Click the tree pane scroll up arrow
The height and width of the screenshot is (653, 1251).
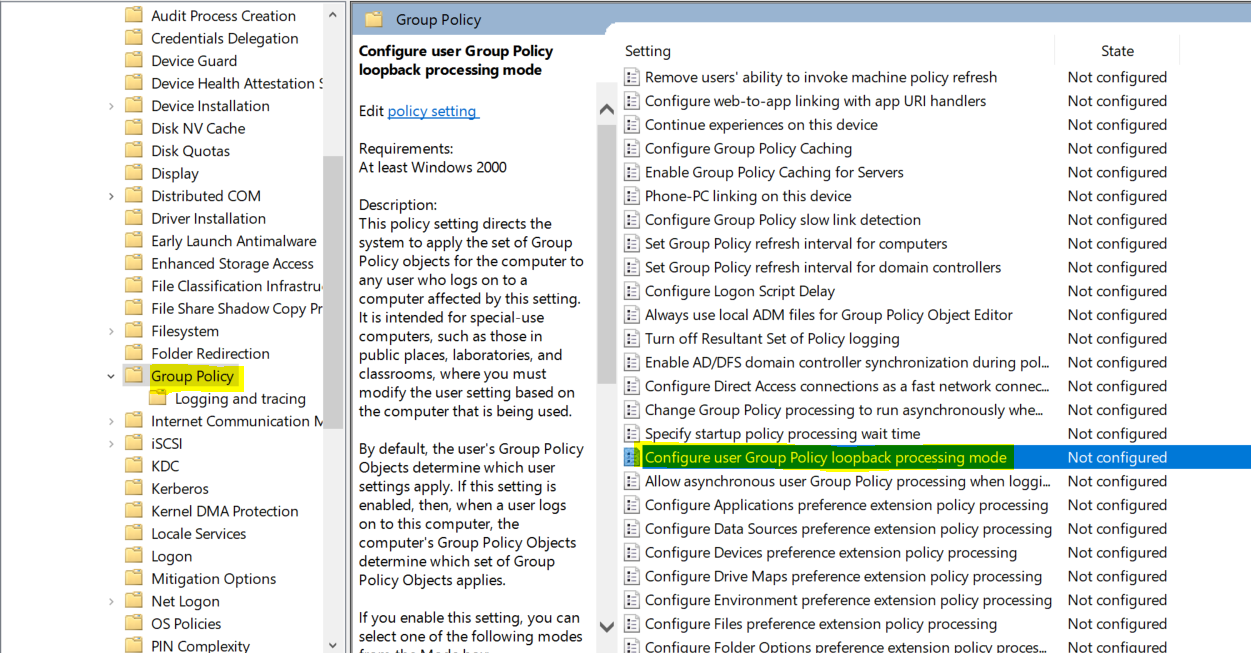point(333,16)
